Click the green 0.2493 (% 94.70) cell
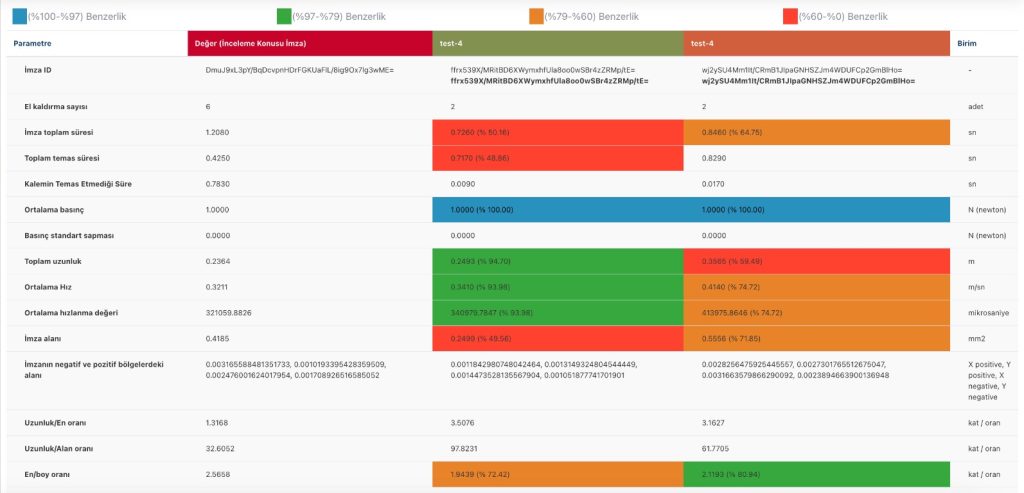This screenshot has height=493, width=1024. pos(558,262)
